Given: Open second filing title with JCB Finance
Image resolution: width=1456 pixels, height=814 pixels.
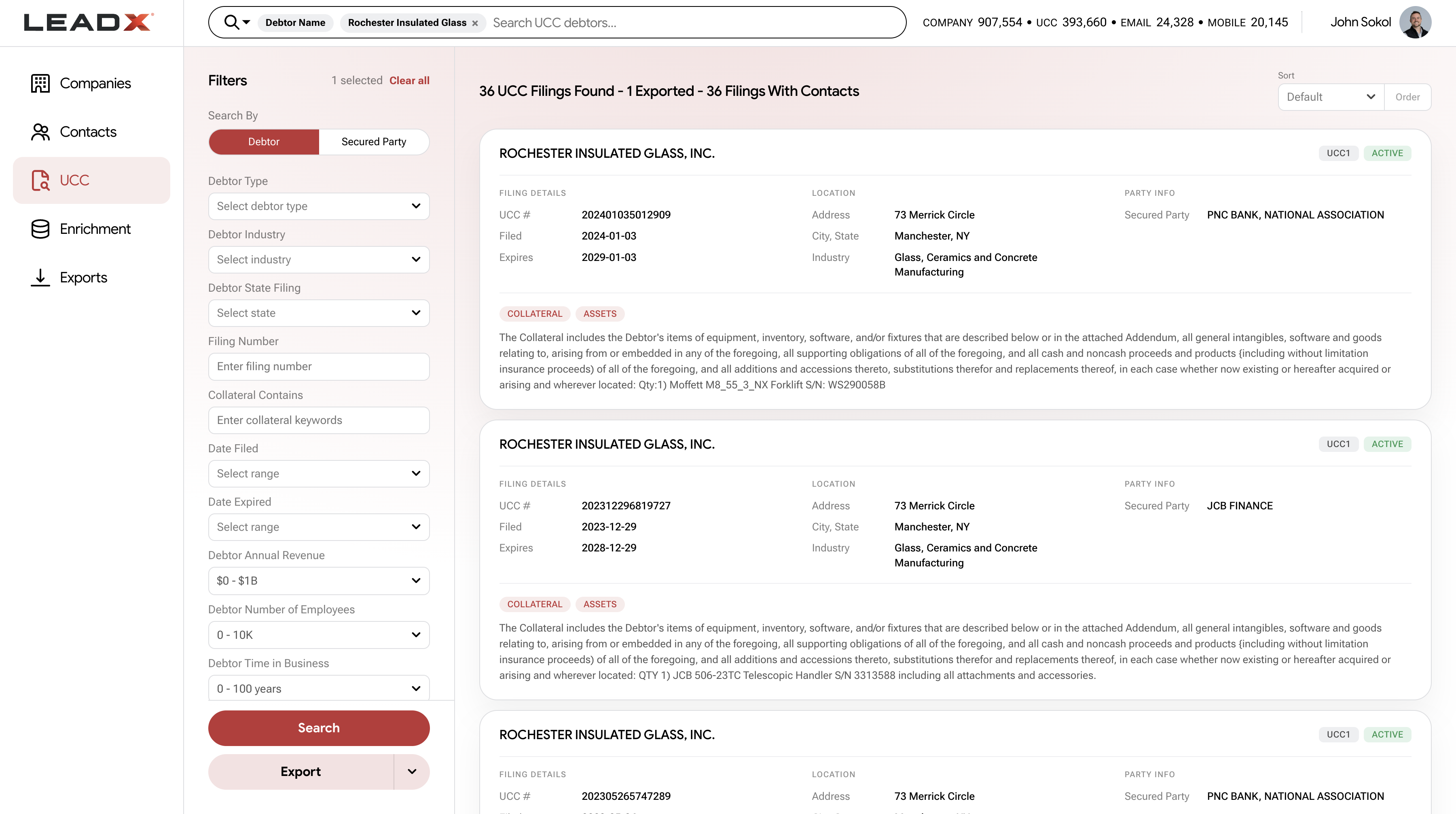Looking at the screenshot, I should click(x=607, y=444).
